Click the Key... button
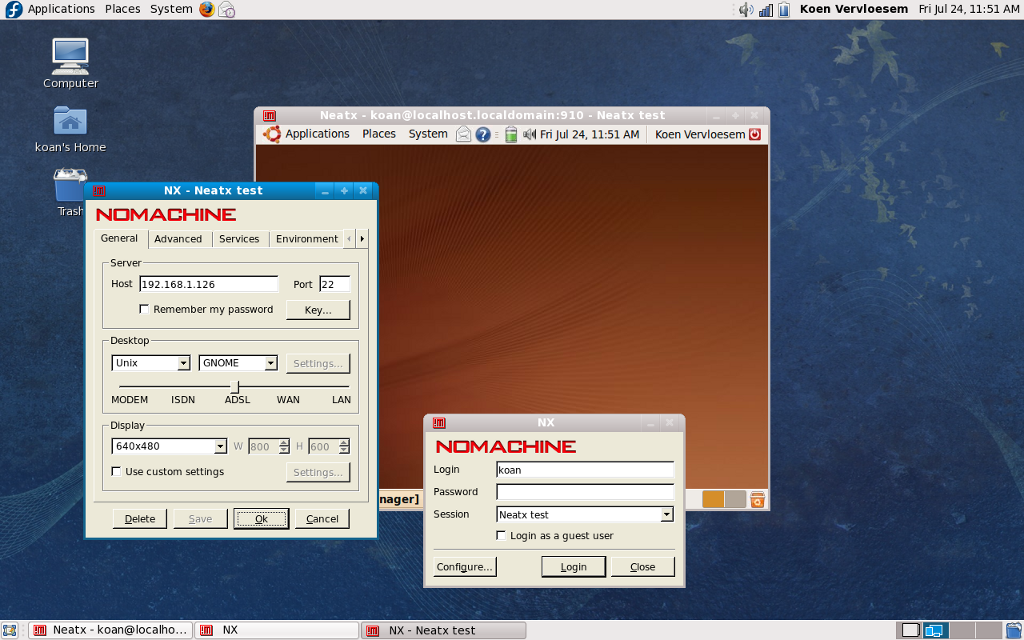1024x640 pixels. [x=318, y=310]
